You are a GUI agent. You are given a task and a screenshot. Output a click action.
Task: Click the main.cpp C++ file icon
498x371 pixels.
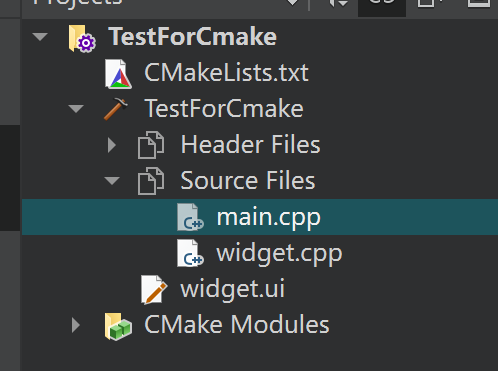coord(190,217)
